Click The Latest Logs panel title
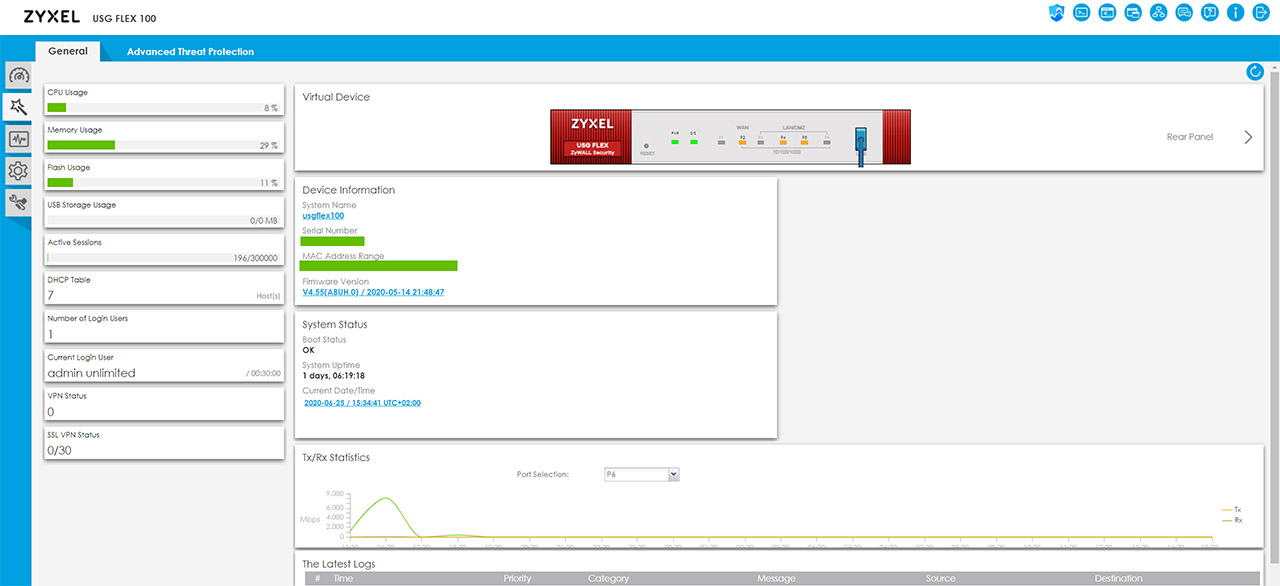This screenshot has height=586, width=1280. [339, 564]
